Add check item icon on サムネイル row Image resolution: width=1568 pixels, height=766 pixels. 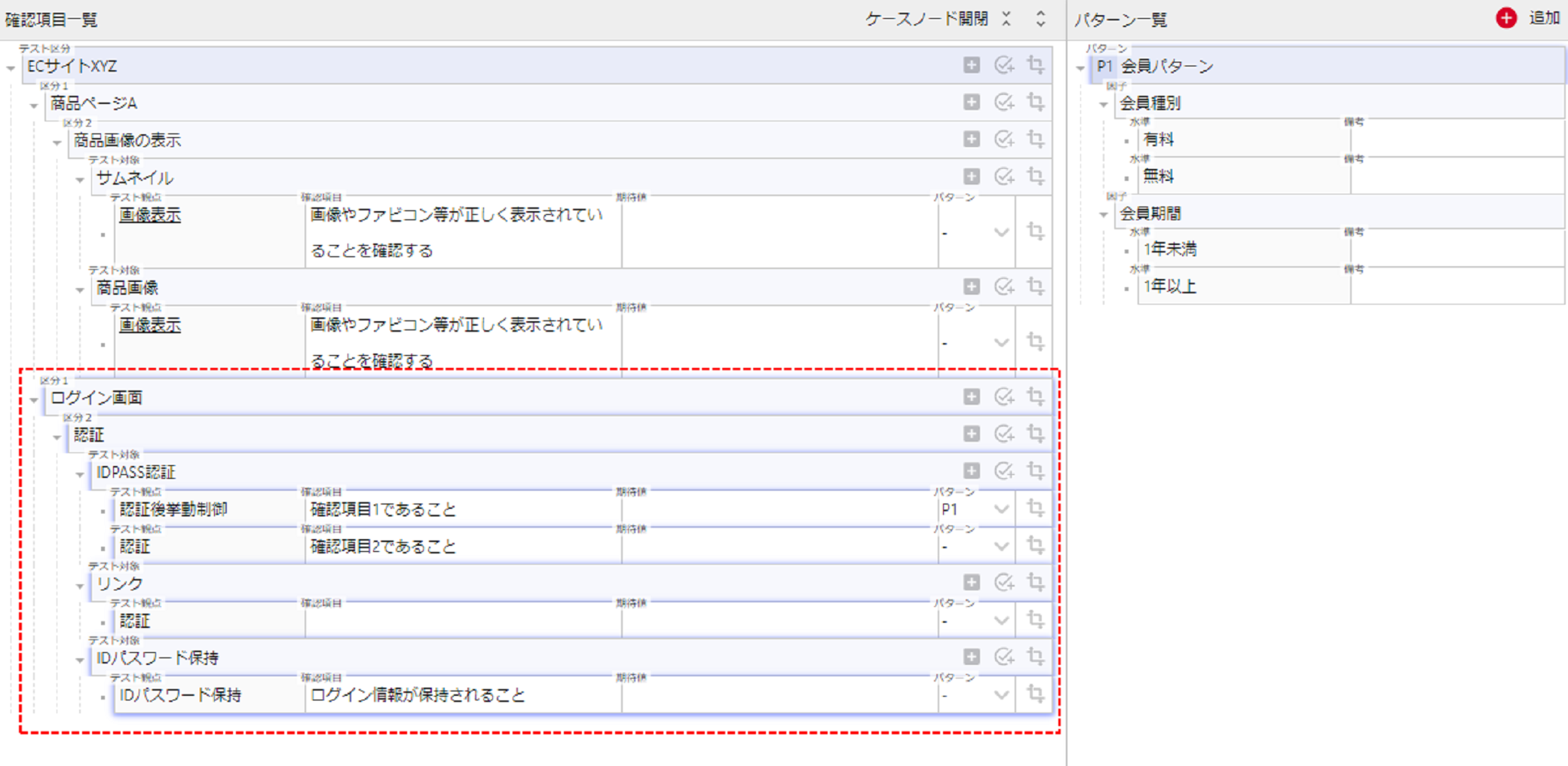(1003, 176)
